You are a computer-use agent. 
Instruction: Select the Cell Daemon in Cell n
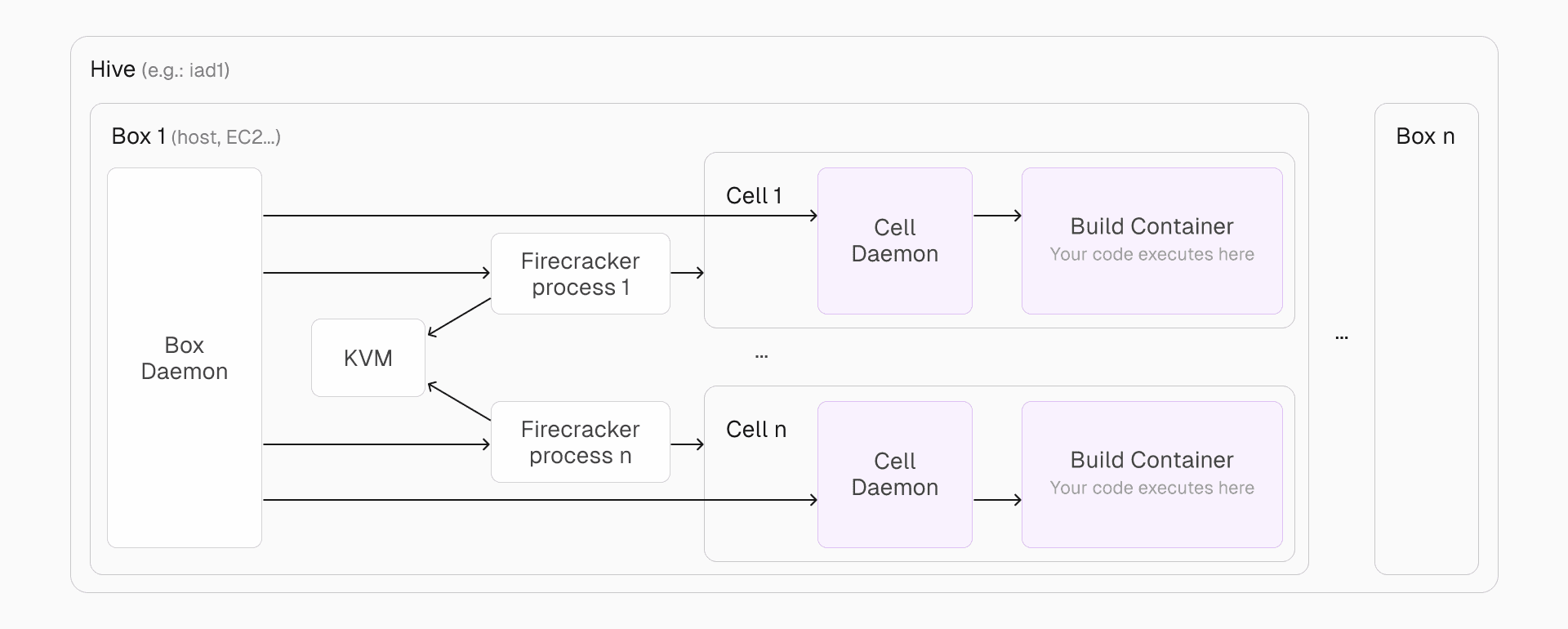(x=894, y=475)
